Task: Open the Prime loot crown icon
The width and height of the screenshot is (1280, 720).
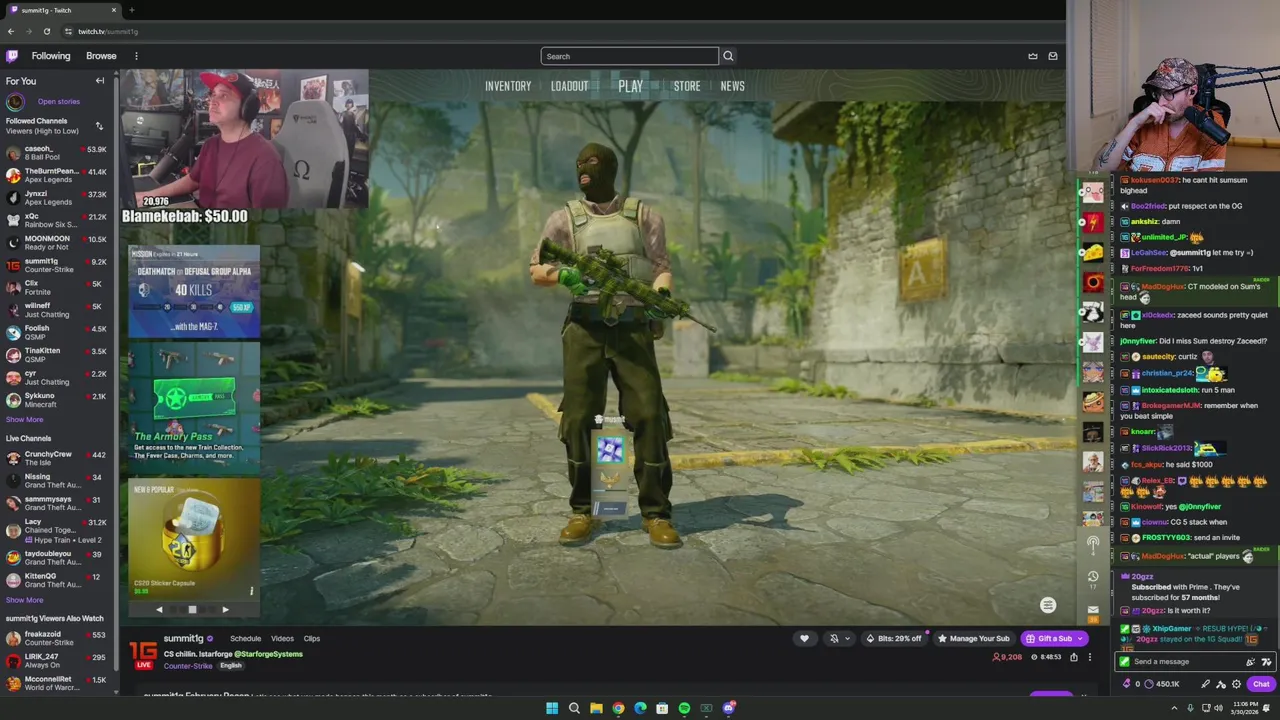Action: [x=1032, y=56]
